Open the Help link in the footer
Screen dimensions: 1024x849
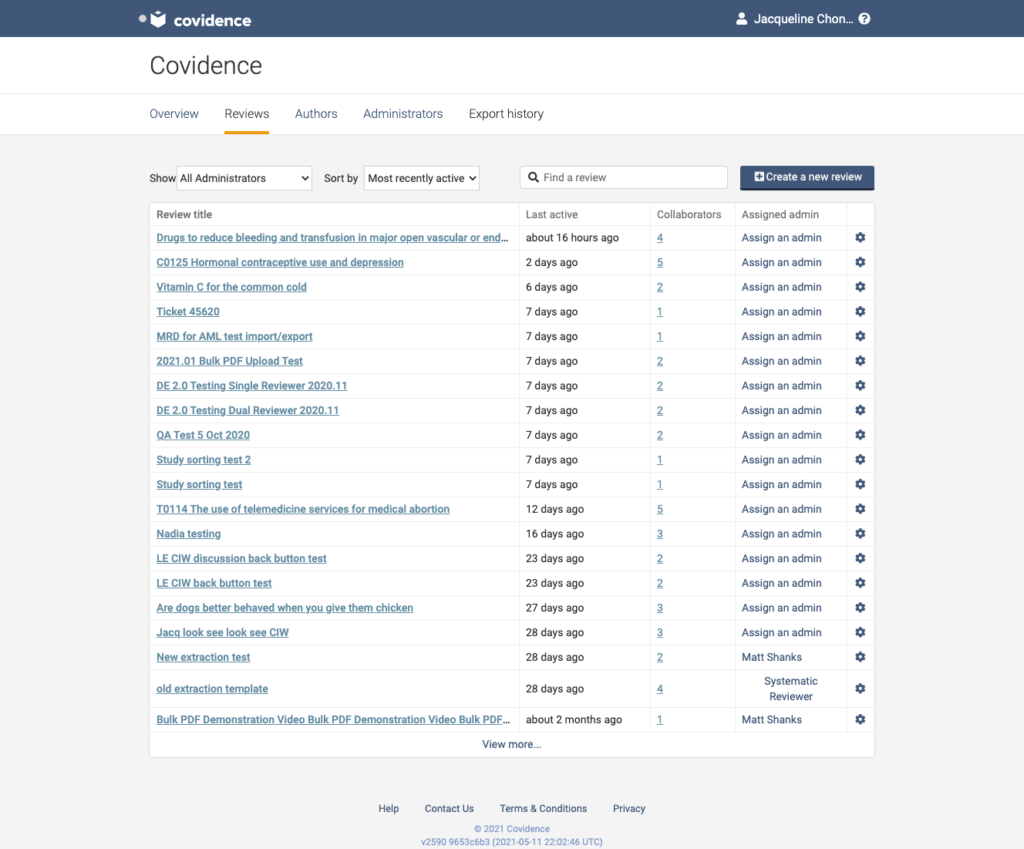pyautogui.click(x=389, y=809)
